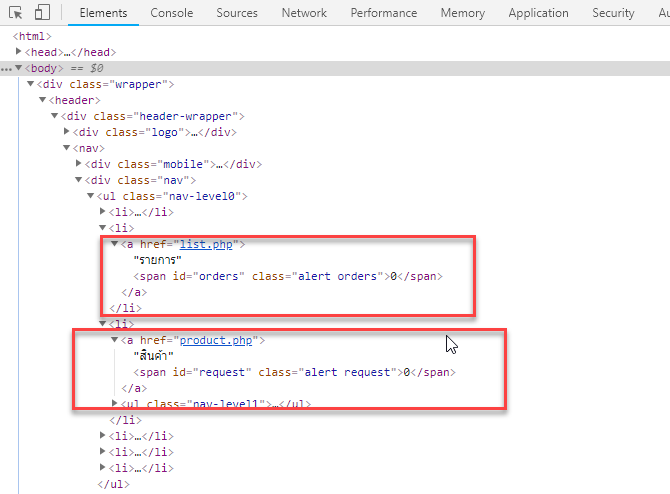Viewport: 670px width, 494px height.
Task: Follow the list.php href link
Action: coord(206,244)
